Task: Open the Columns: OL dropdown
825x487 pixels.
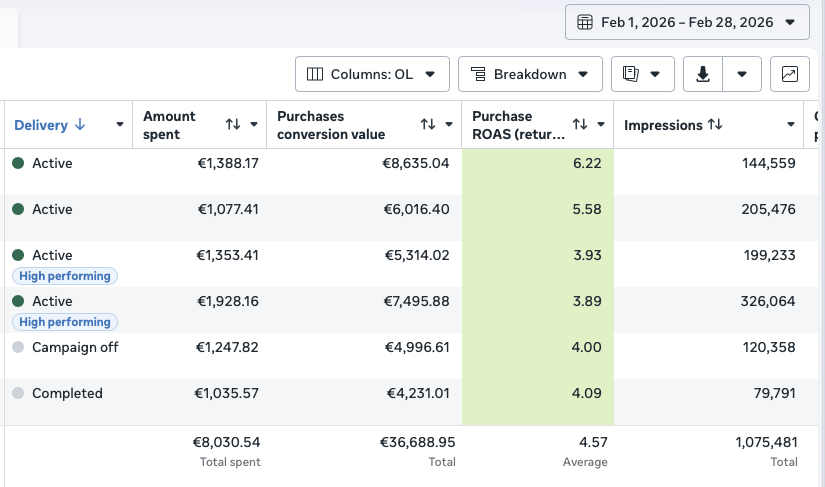Action: point(373,74)
